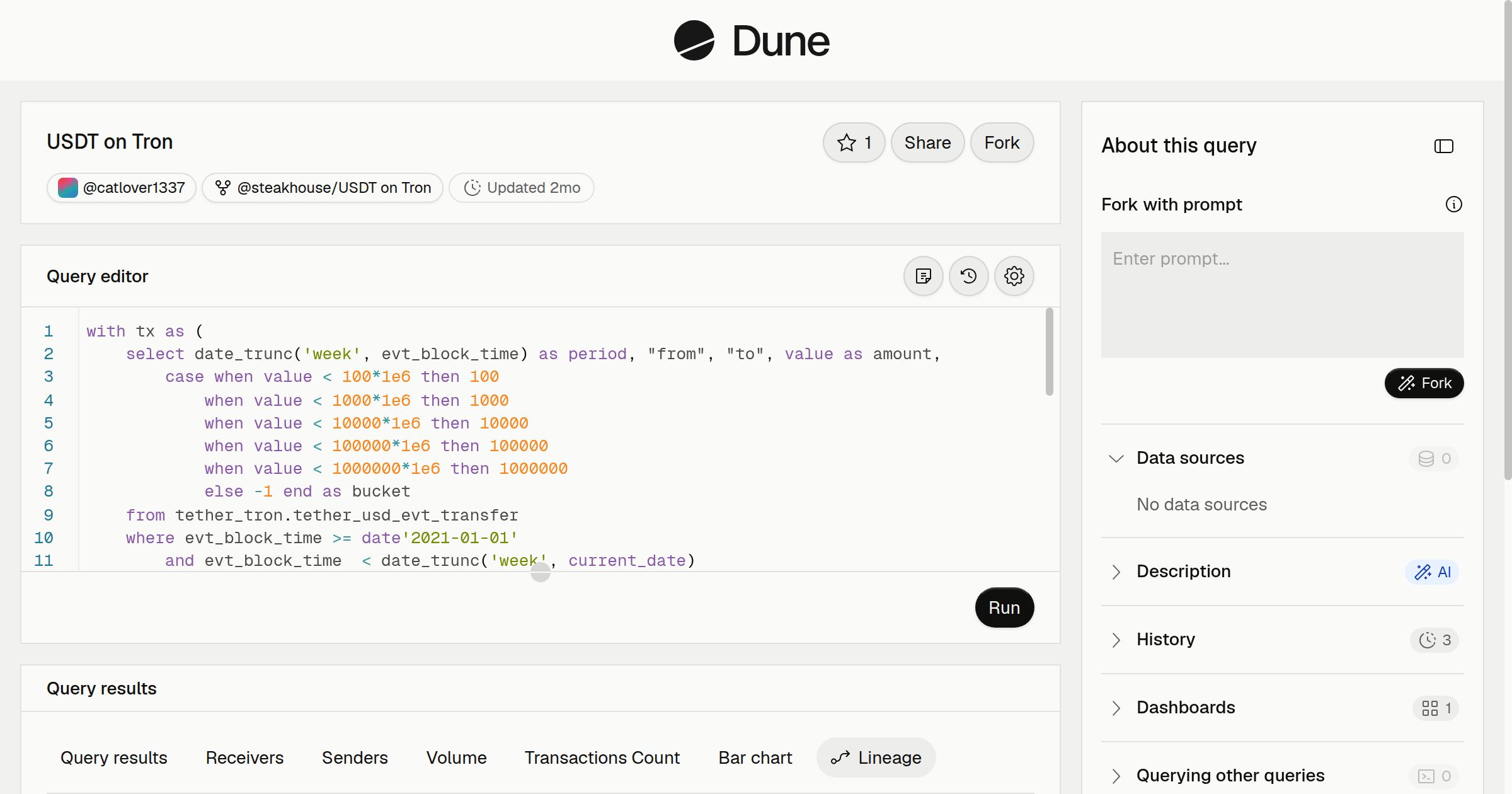Expand the Description section
Viewport: 1512px width, 794px height.
(x=1116, y=572)
